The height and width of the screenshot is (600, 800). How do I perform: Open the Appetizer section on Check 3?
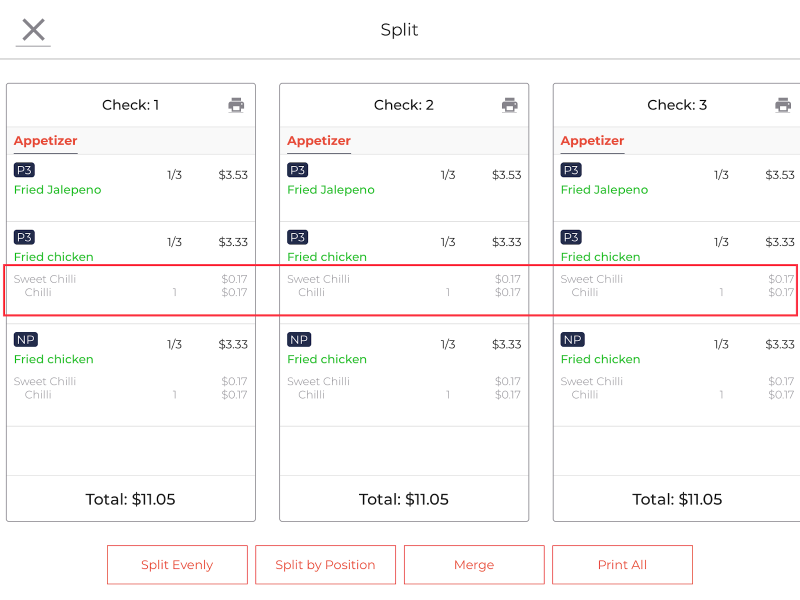591,141
